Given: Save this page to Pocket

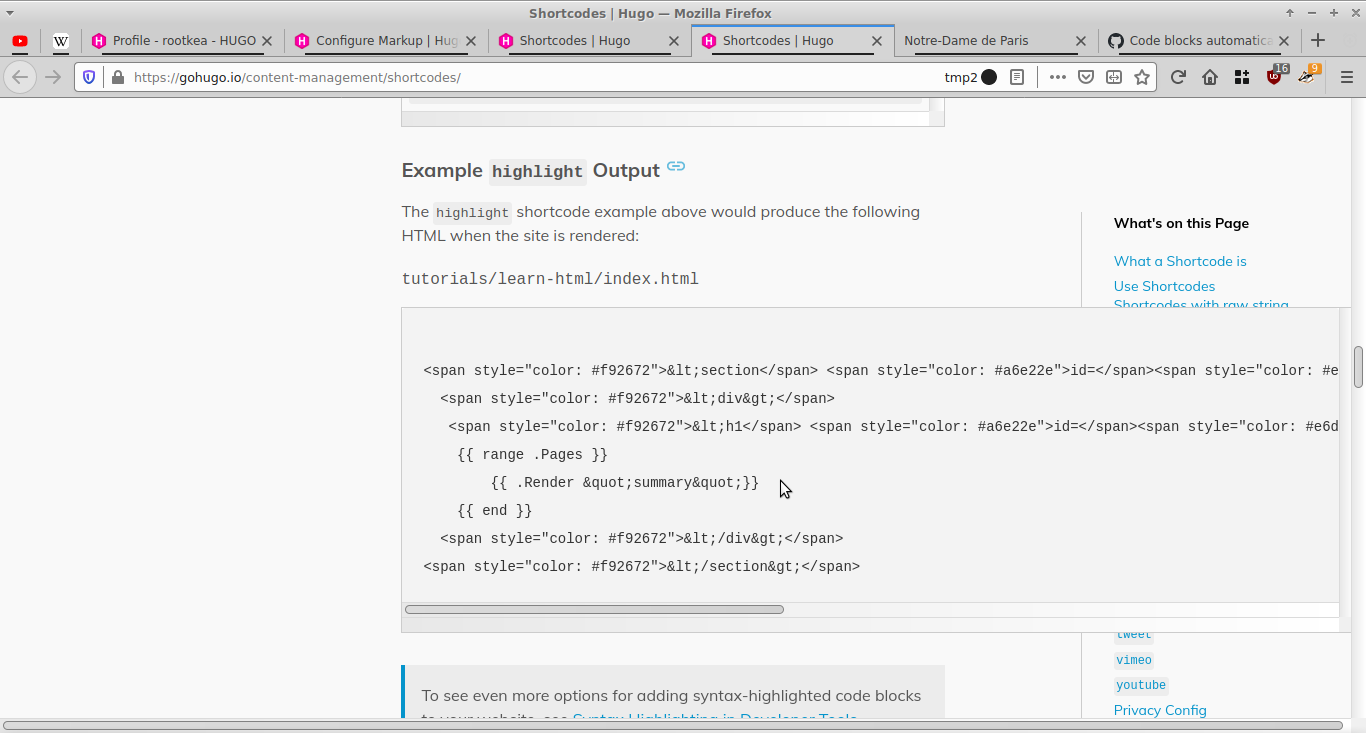Looking at the screenshot, I should click(1086, 77).
